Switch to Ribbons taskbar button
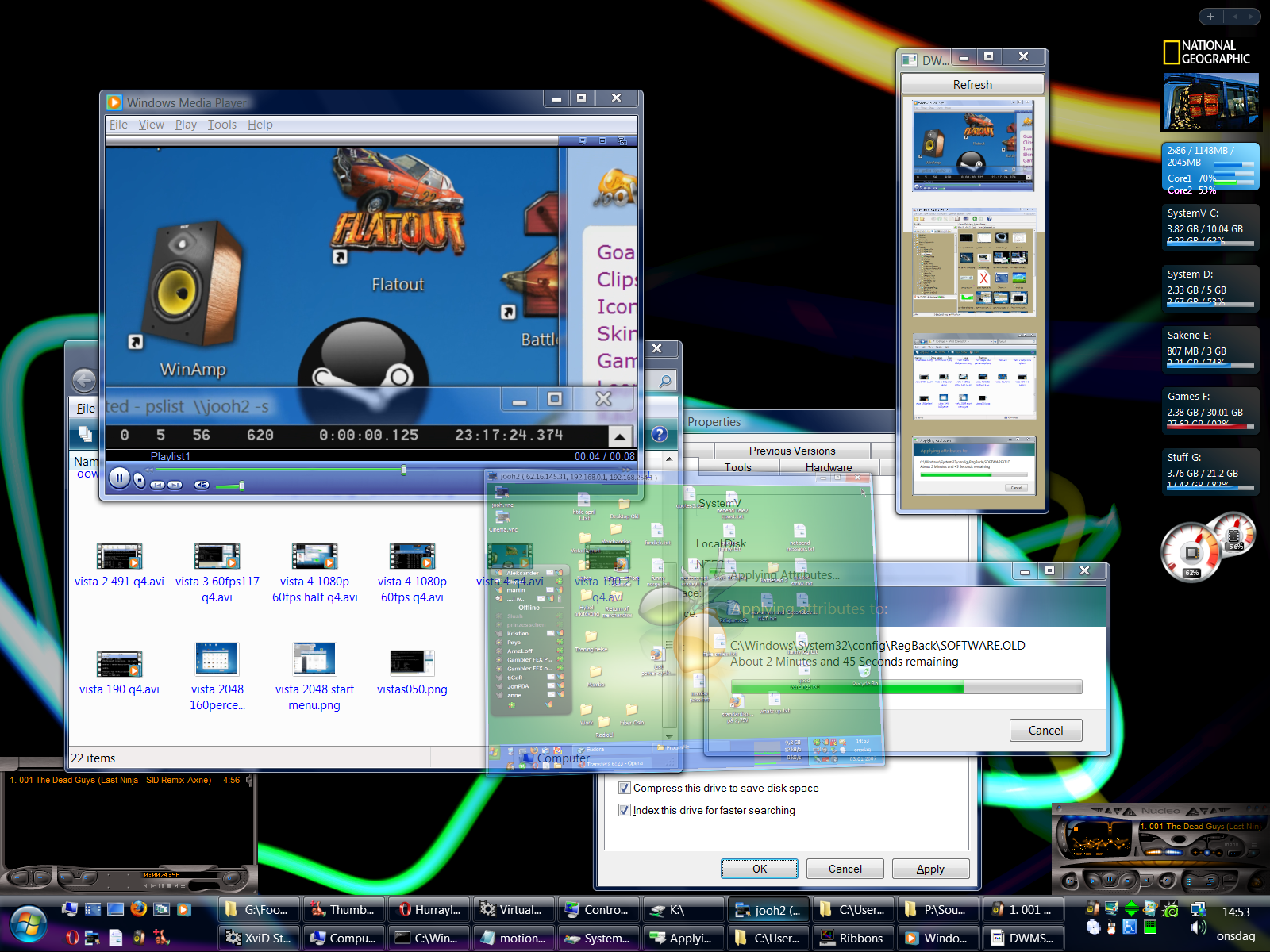 coord(853,938)
